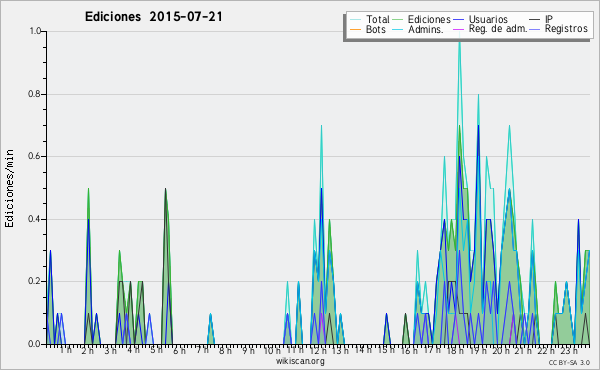Click the '10 h' x-axis label

pyautogui.click(x=272, y=351)
